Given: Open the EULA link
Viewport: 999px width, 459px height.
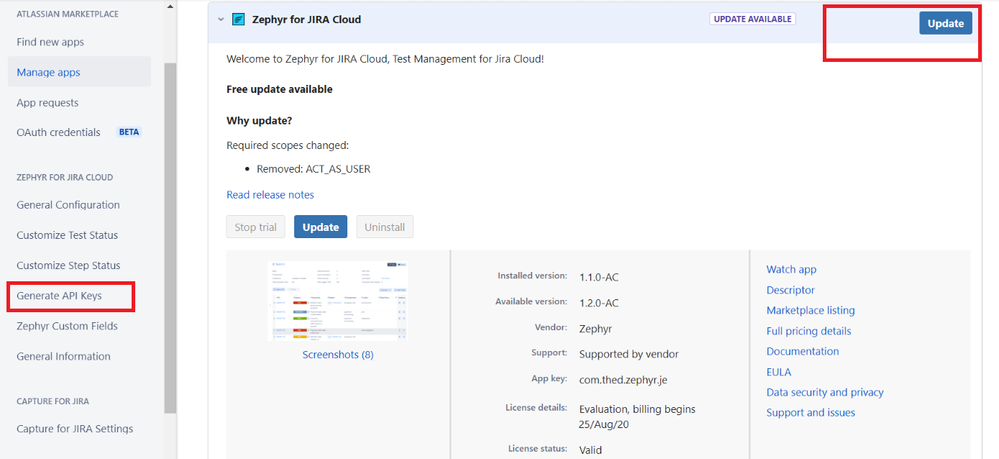Looking at the screenshot, I should click(x=779, y=372).
